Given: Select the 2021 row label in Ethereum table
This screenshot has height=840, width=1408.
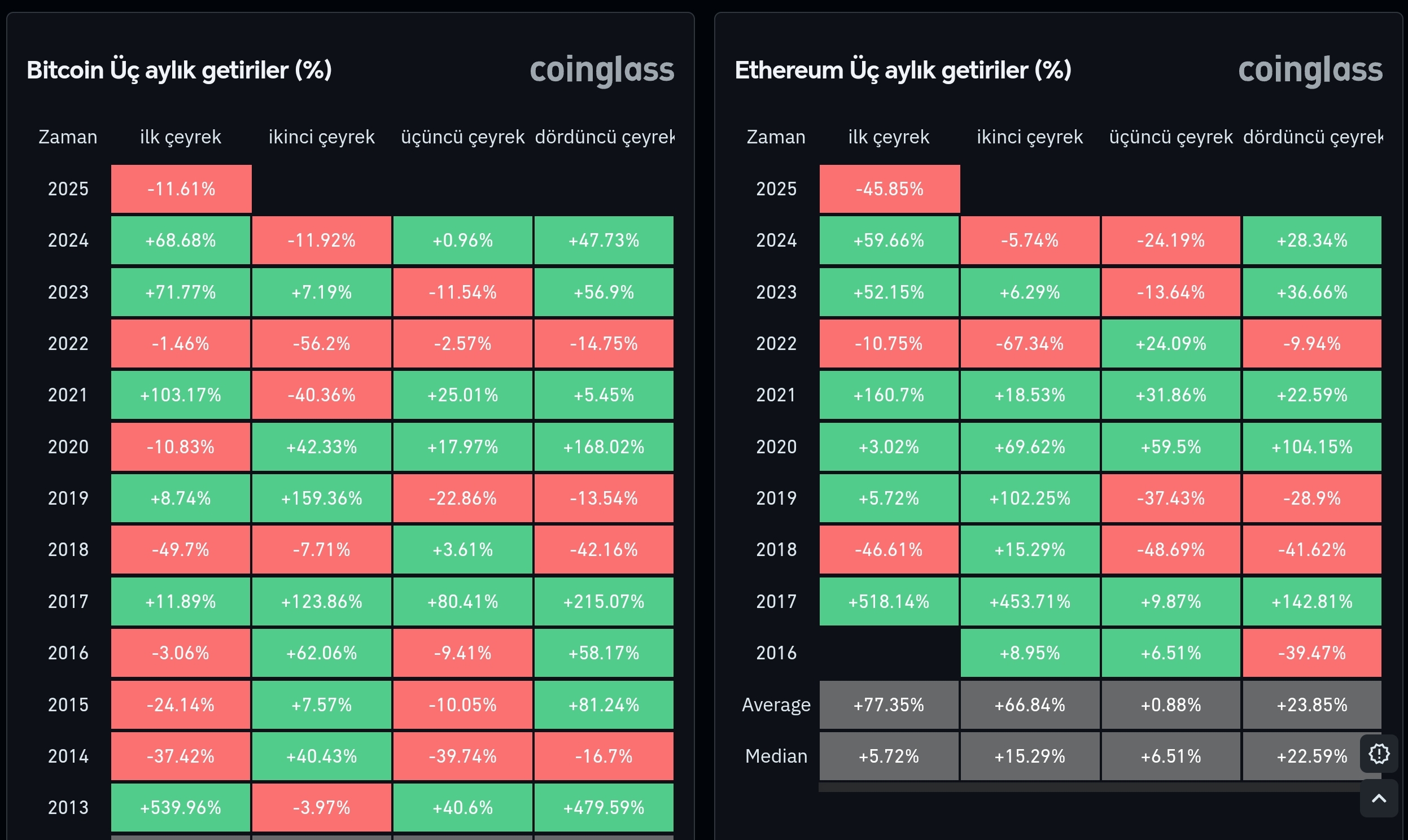Looking at the screenshot, I should (x=776, y=395).
